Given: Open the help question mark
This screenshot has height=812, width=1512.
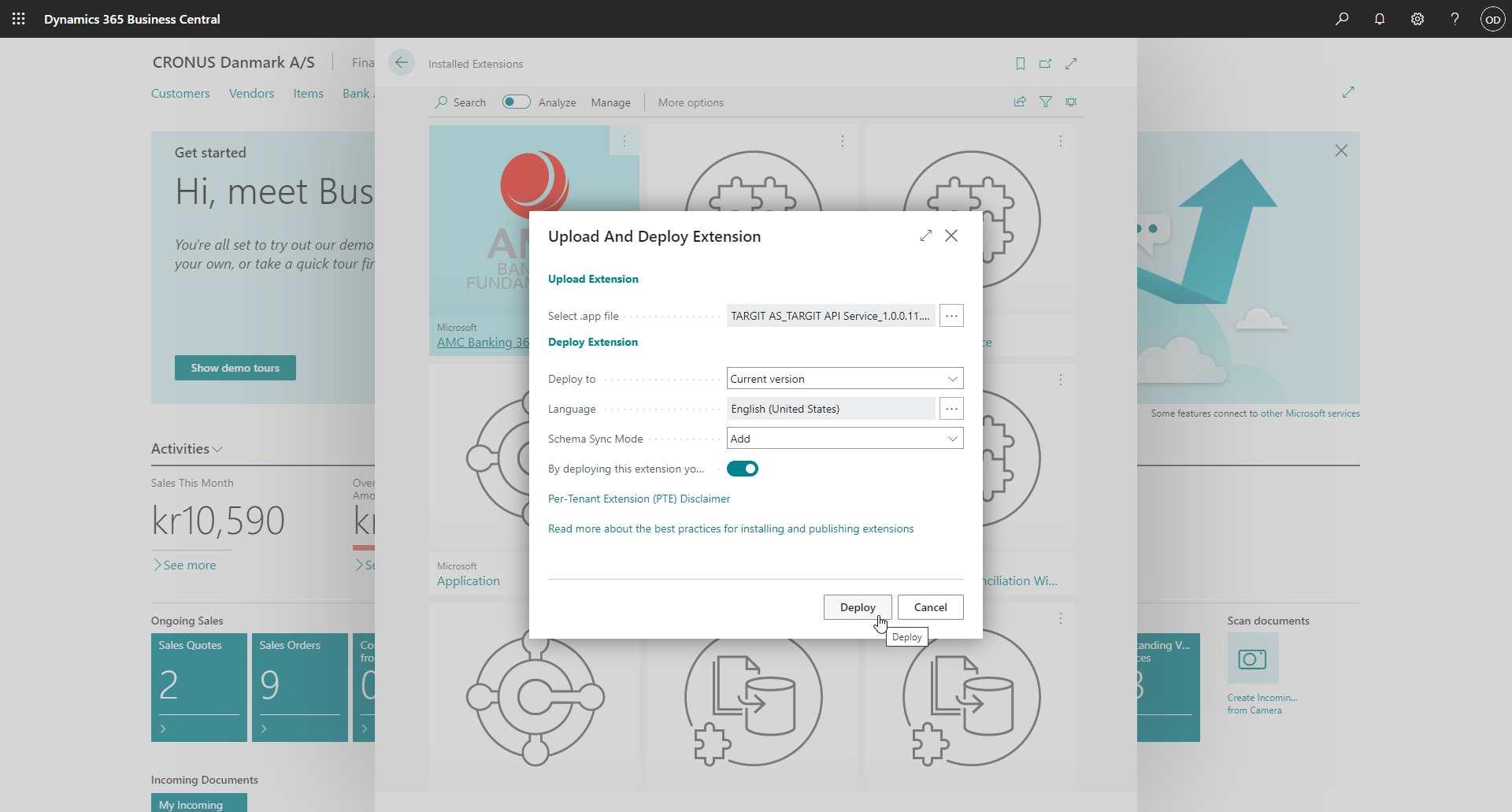Looking at the screenshot, I should click(1455, 19).
